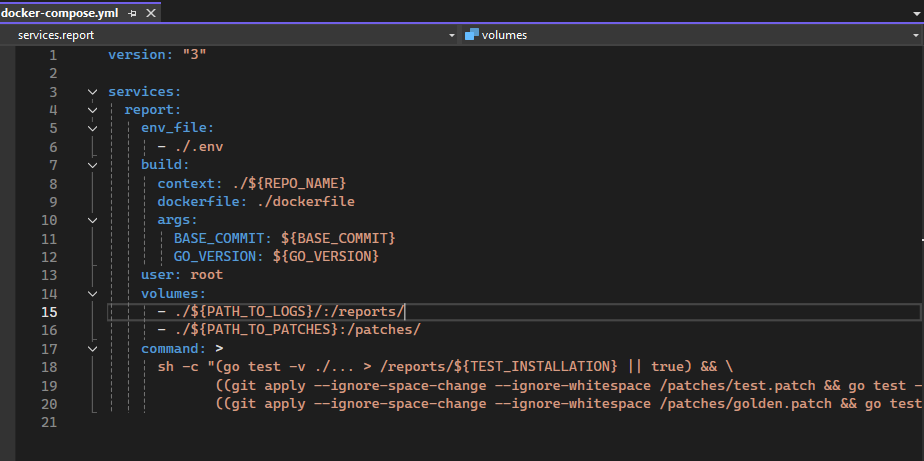Fold the volumes list
924x461 pixels.
(92, 294)
